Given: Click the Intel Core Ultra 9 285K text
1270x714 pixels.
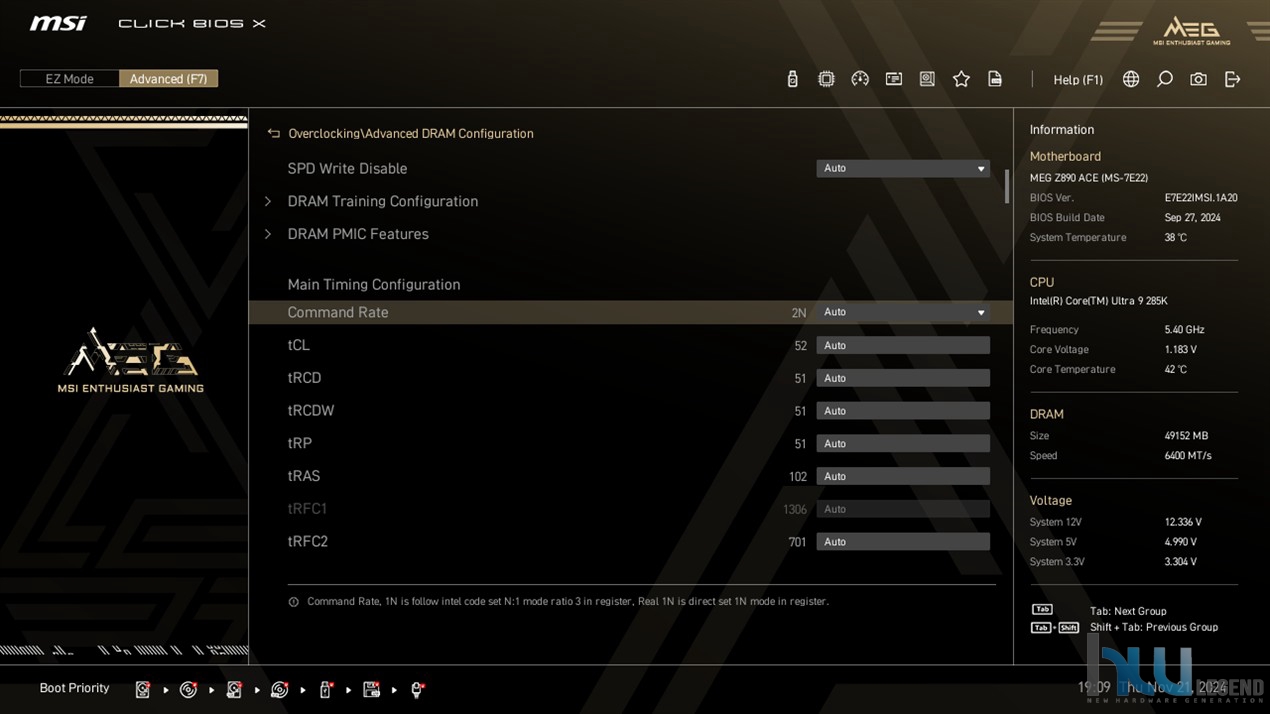Looking at the screenshot, I should coord(1099,301).
